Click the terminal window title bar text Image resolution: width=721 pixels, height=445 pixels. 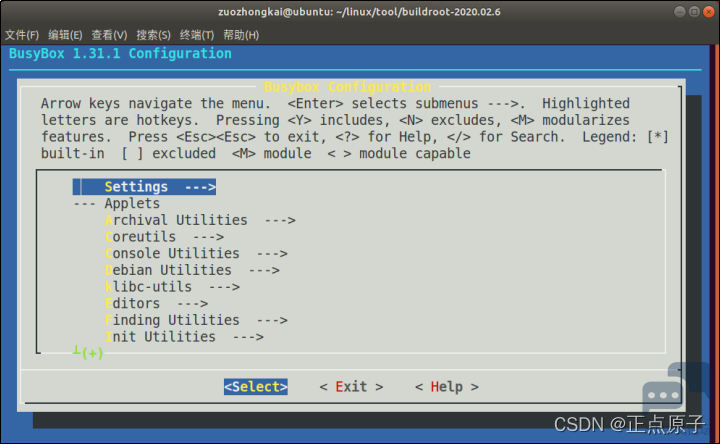(x=359, y=12)
